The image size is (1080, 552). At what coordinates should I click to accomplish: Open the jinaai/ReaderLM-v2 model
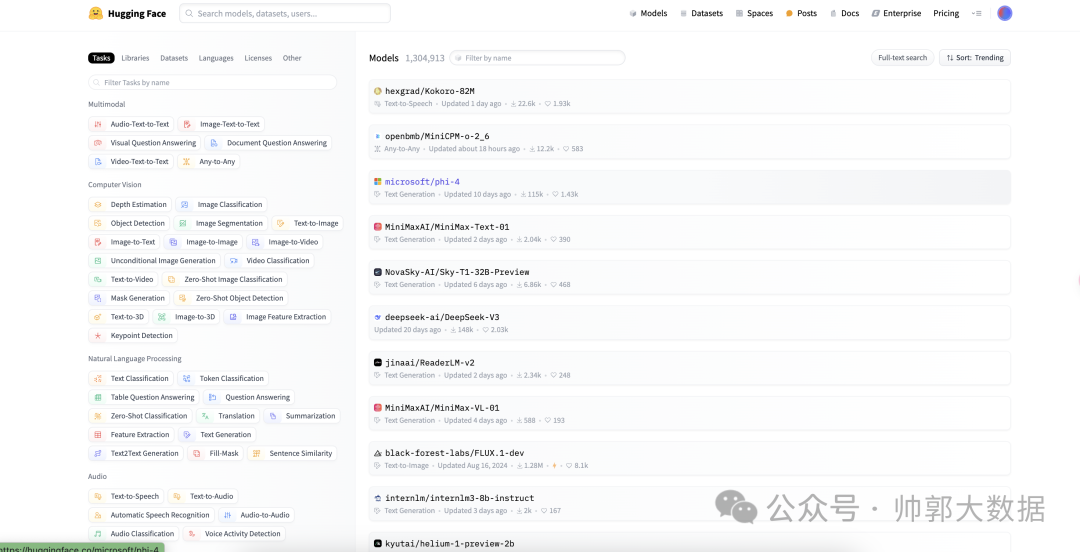click(689, 368)
